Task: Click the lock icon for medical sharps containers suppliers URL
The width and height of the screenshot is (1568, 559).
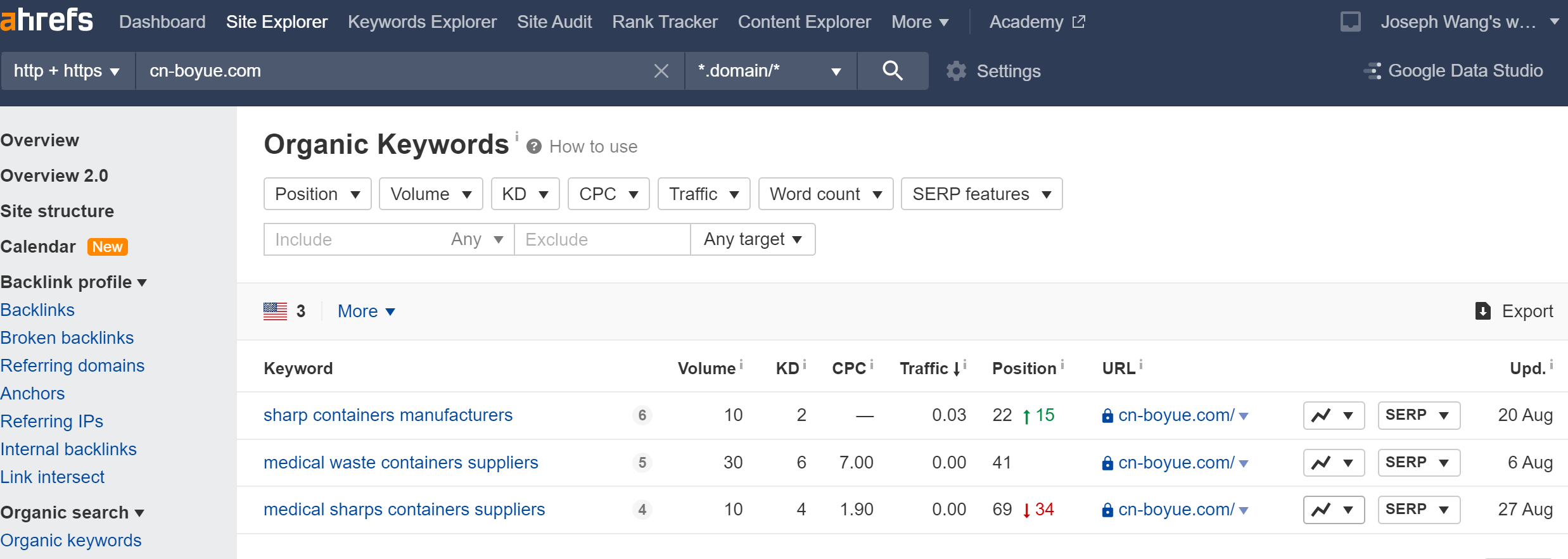Action: point(1107,510)
